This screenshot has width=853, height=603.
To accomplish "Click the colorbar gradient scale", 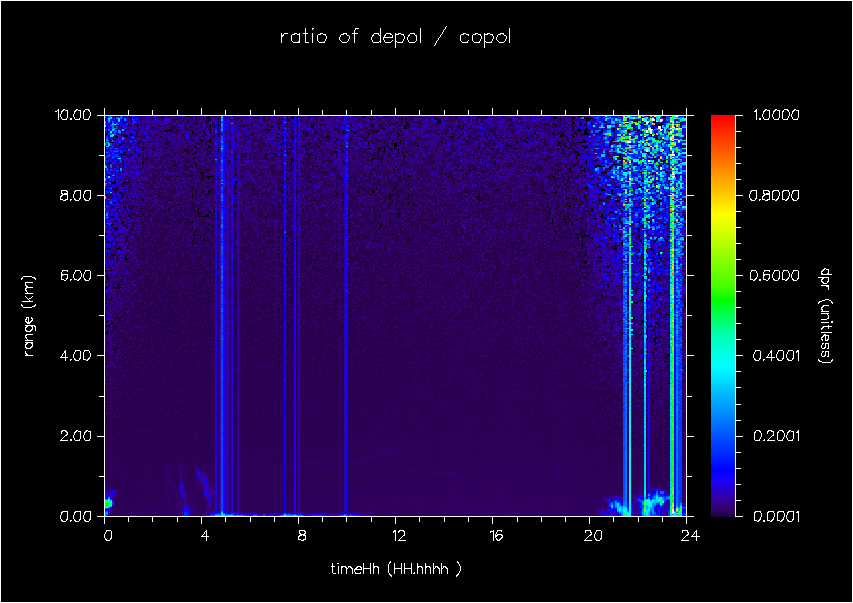I will click(723, 316).
